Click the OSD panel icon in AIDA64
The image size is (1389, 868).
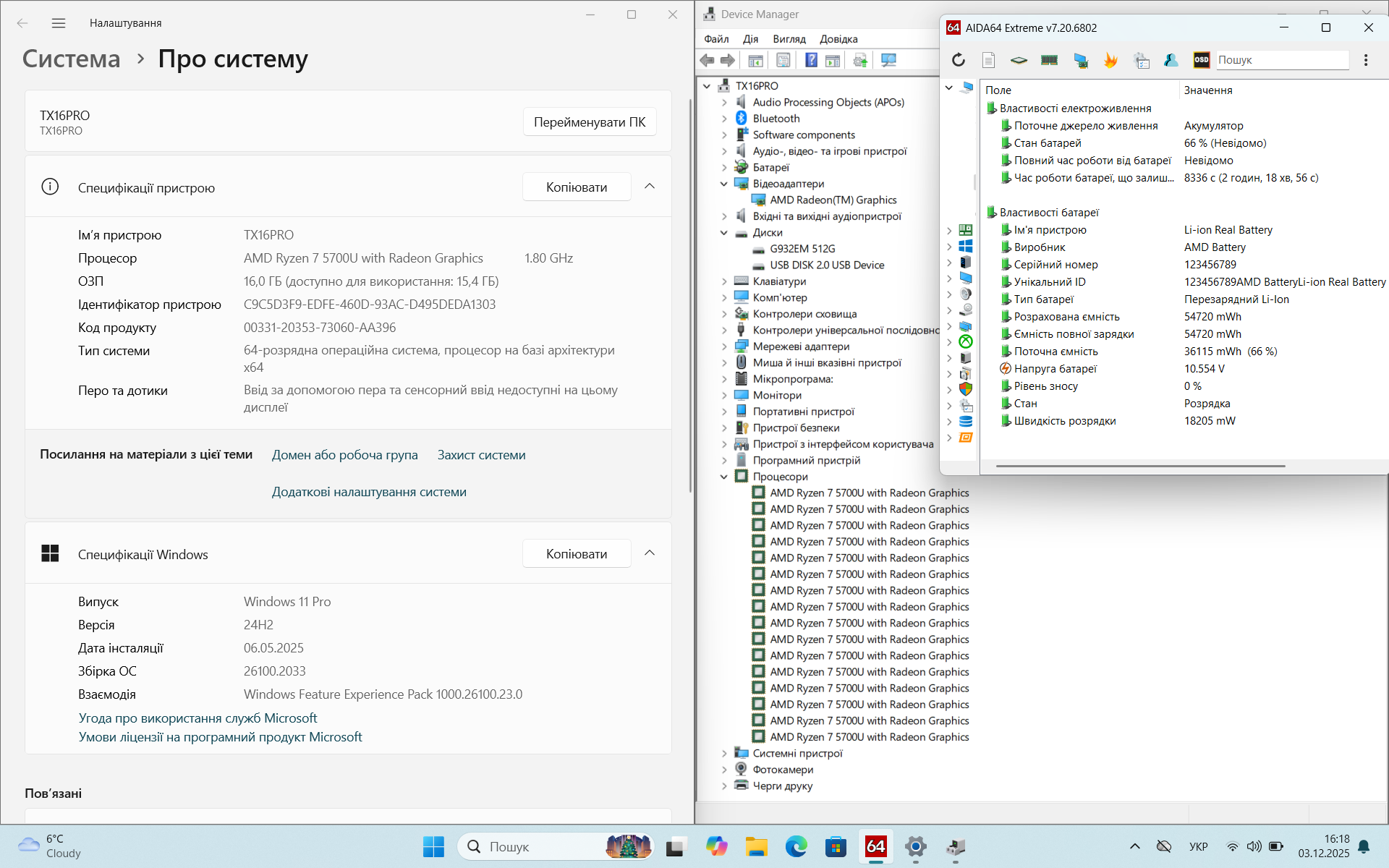pyautogui.click(x=1201, y=60)
